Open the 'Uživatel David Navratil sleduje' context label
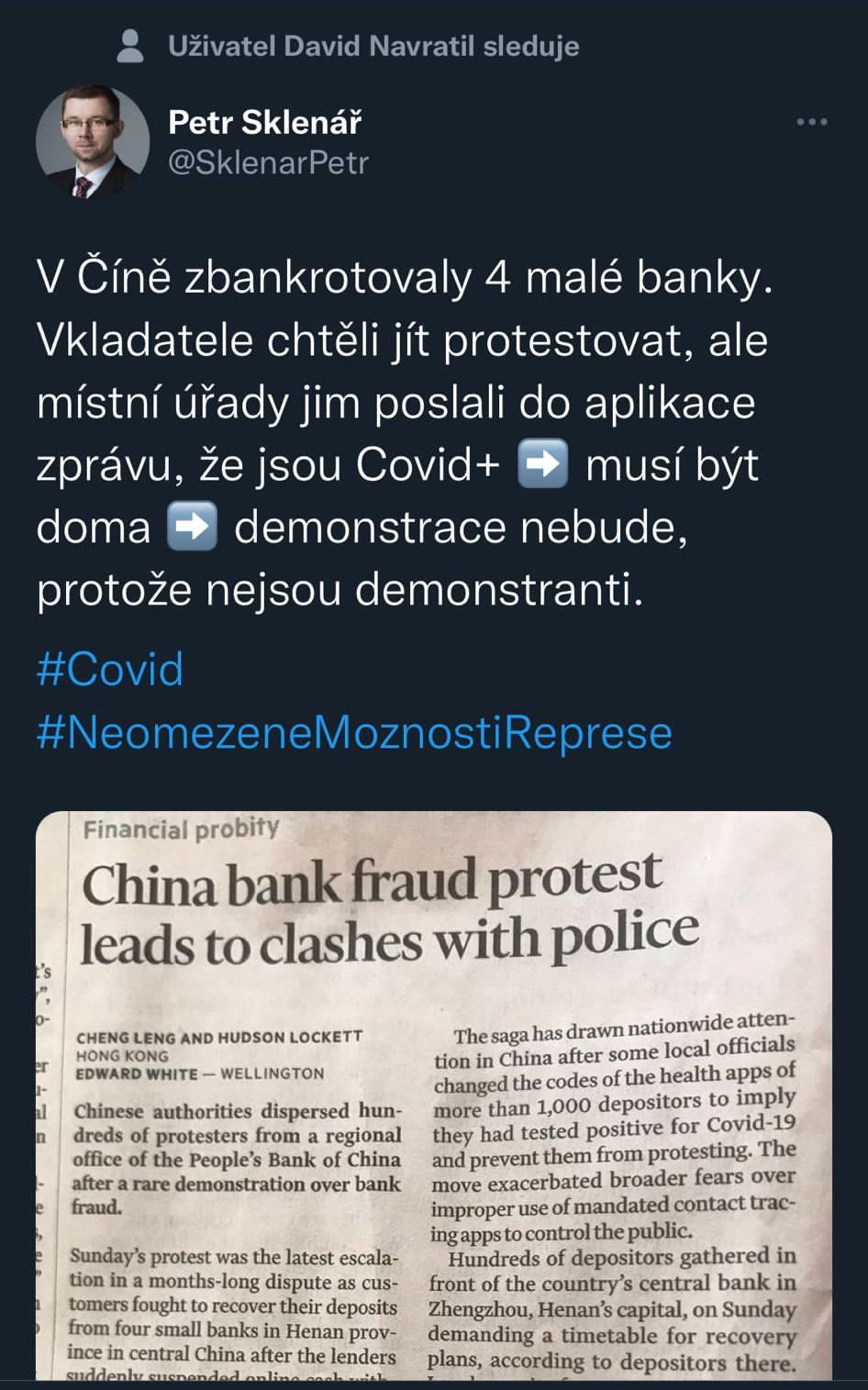868x1390 pixels. [x=373, y=46]
